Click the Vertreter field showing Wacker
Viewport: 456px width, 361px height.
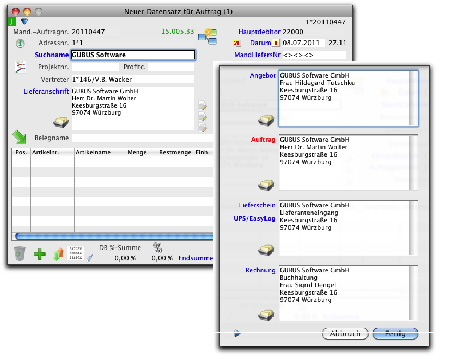pyautogui.click(x=133, y=79)
